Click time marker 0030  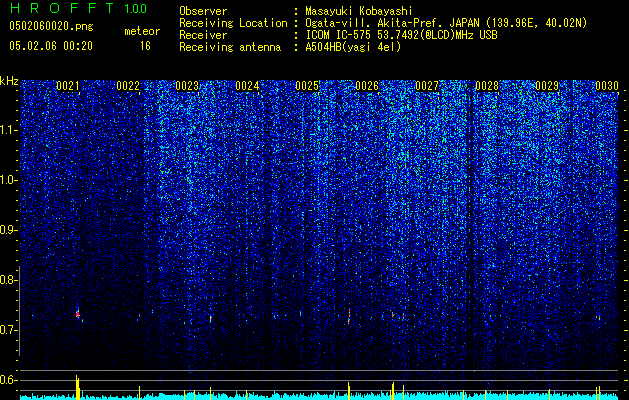coord(607,86)
